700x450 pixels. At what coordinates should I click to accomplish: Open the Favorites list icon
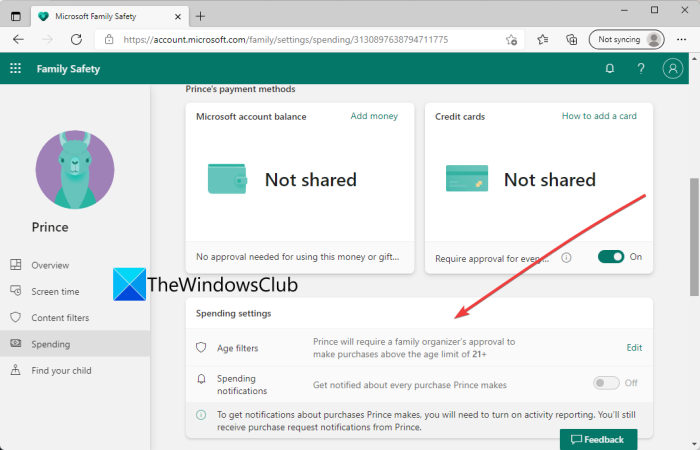543,40
